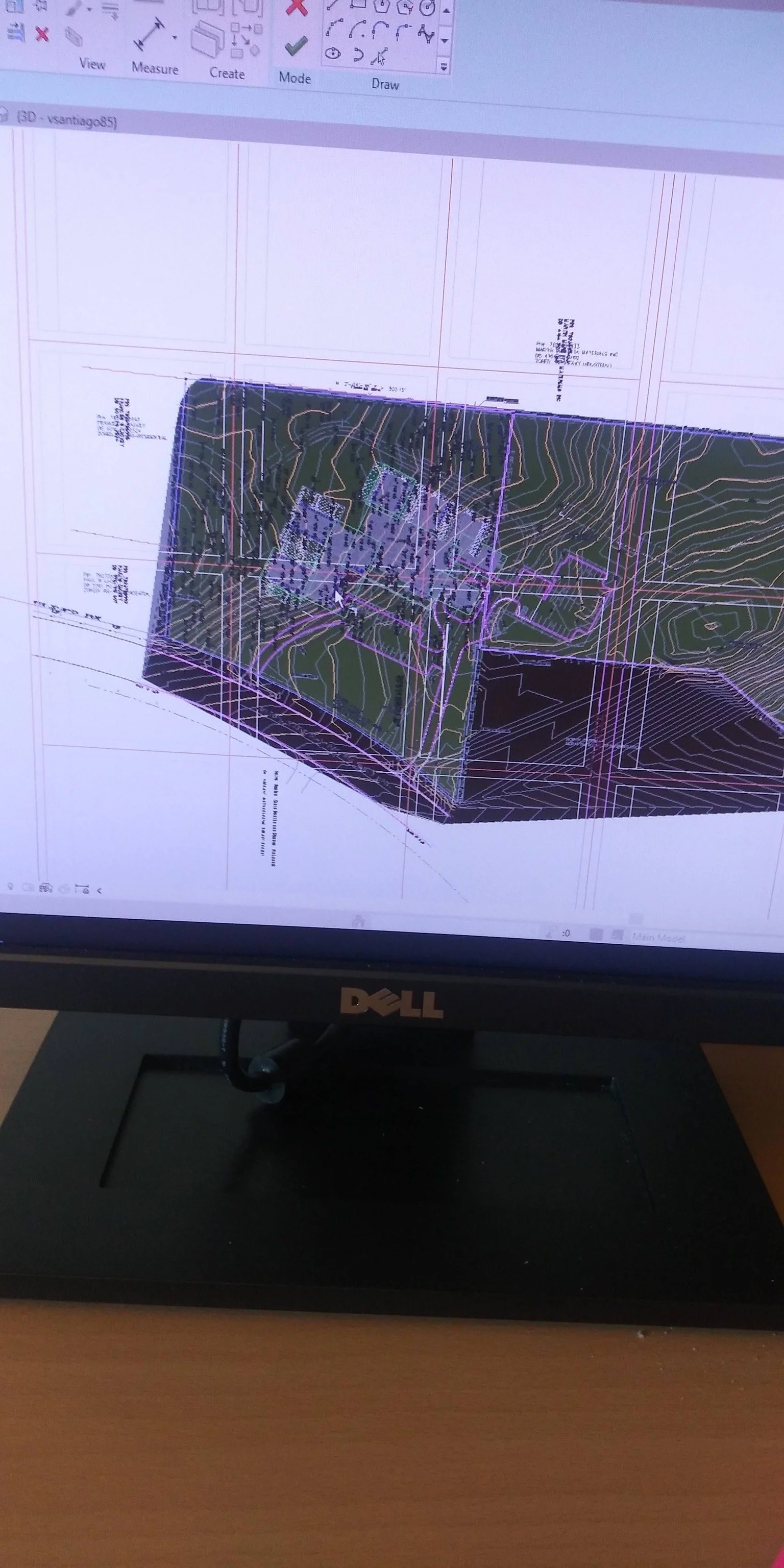Select the Circle draw tool

tap(428, 8)
